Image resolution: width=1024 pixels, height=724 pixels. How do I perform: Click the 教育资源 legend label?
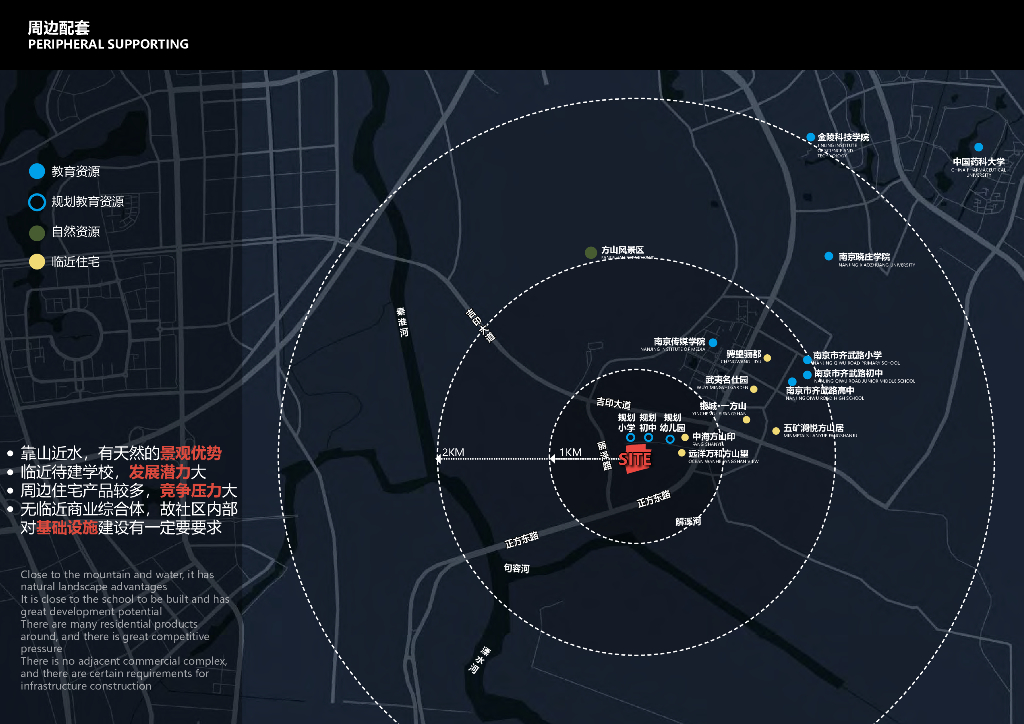pos(76,171)
